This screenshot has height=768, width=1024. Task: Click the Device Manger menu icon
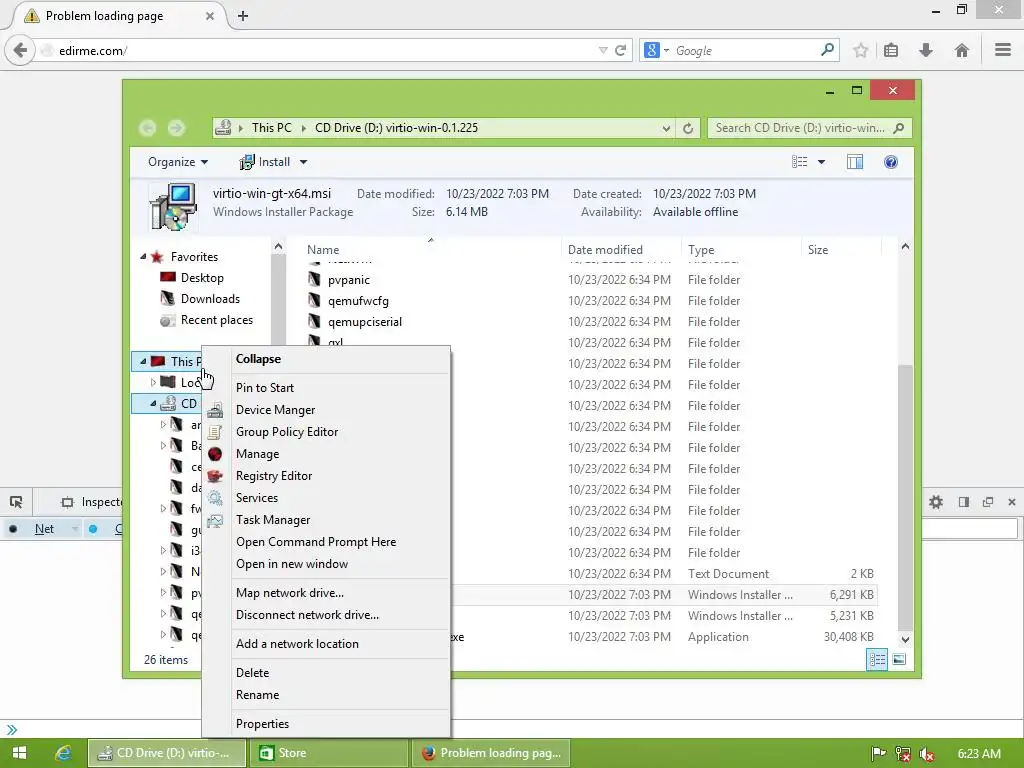(x=215, y=410)
